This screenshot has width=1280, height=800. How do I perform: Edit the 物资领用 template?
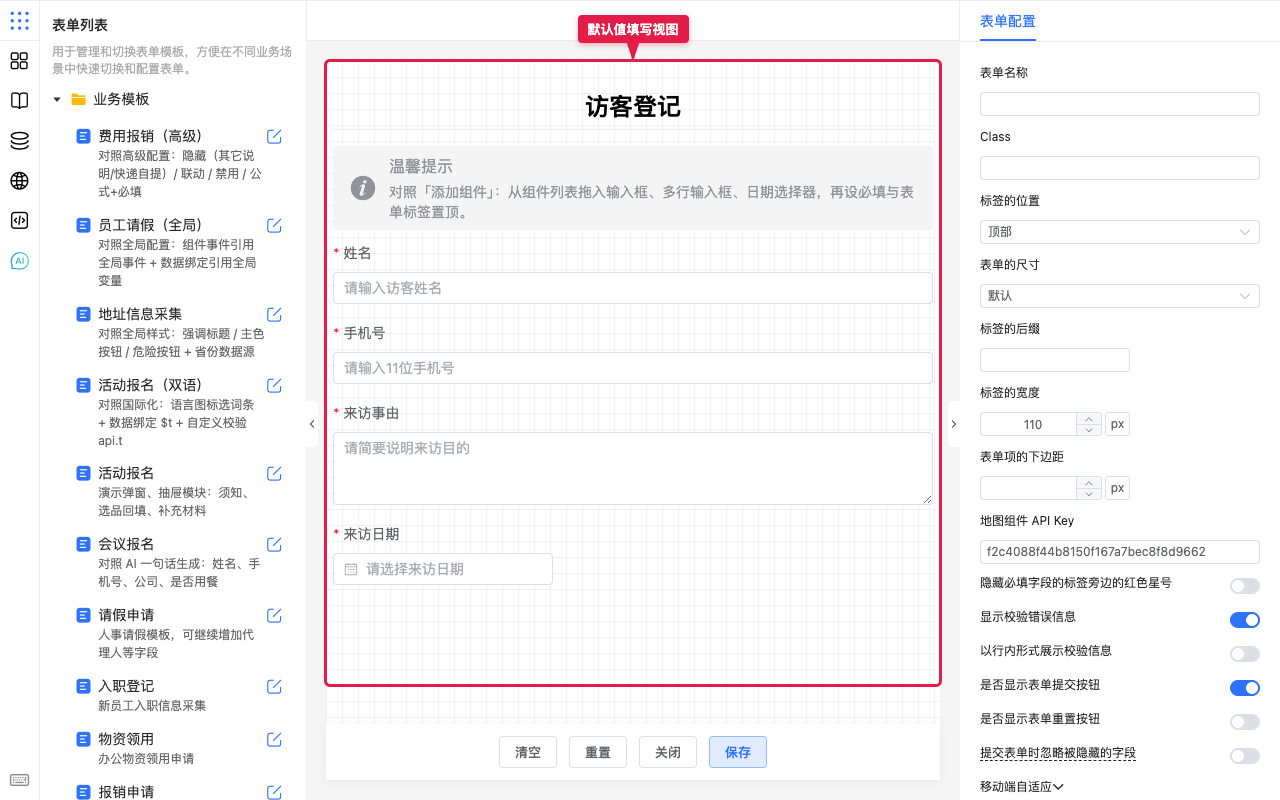coord(274,740)
